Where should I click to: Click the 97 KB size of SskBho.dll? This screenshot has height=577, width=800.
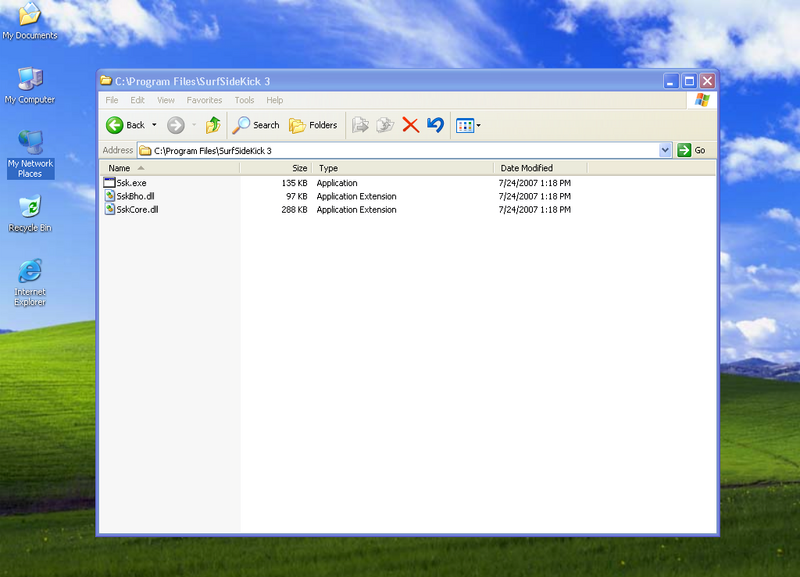click(x=296, y=196)
